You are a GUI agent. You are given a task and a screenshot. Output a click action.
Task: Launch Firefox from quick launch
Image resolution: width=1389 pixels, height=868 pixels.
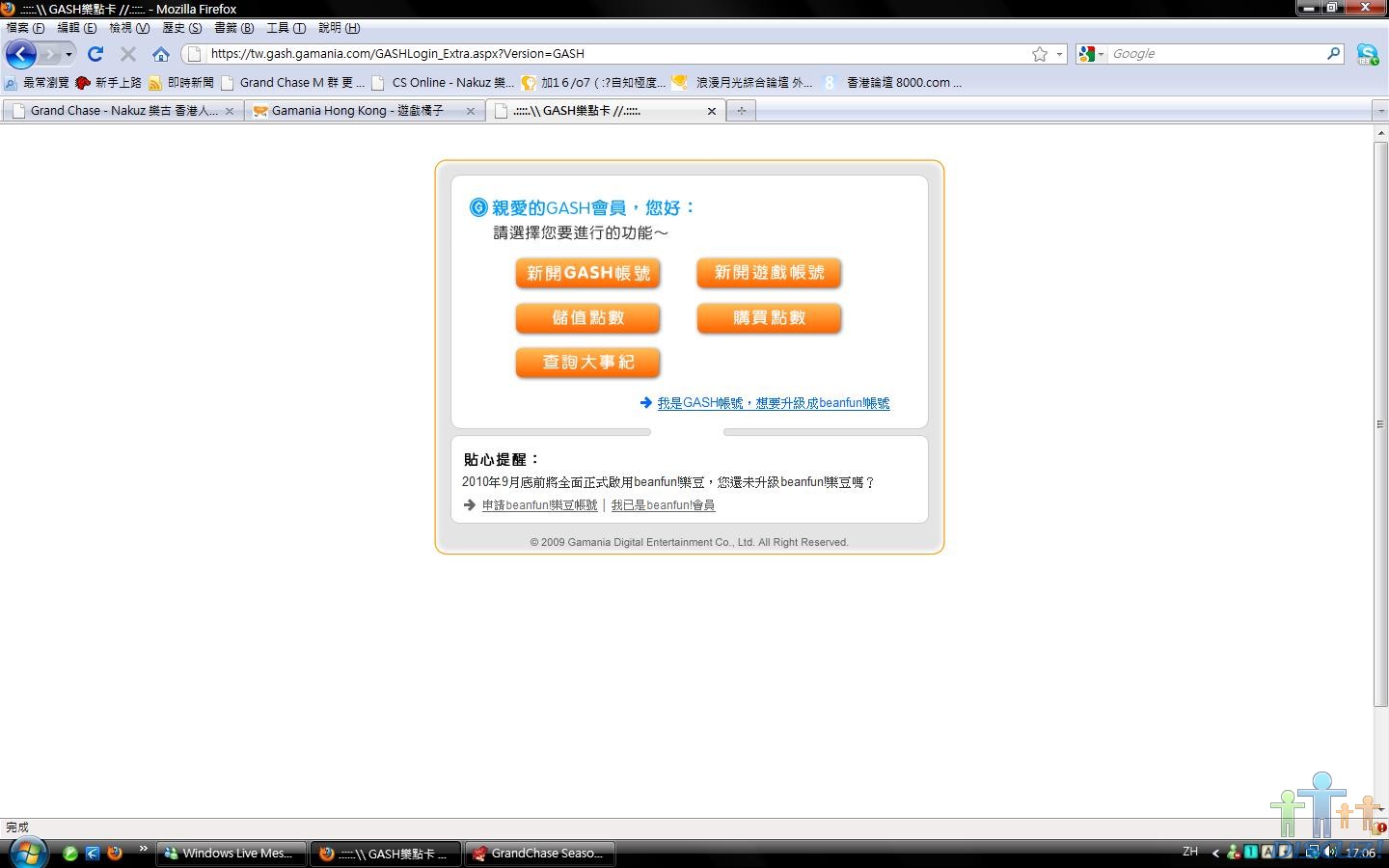(115, 854)
